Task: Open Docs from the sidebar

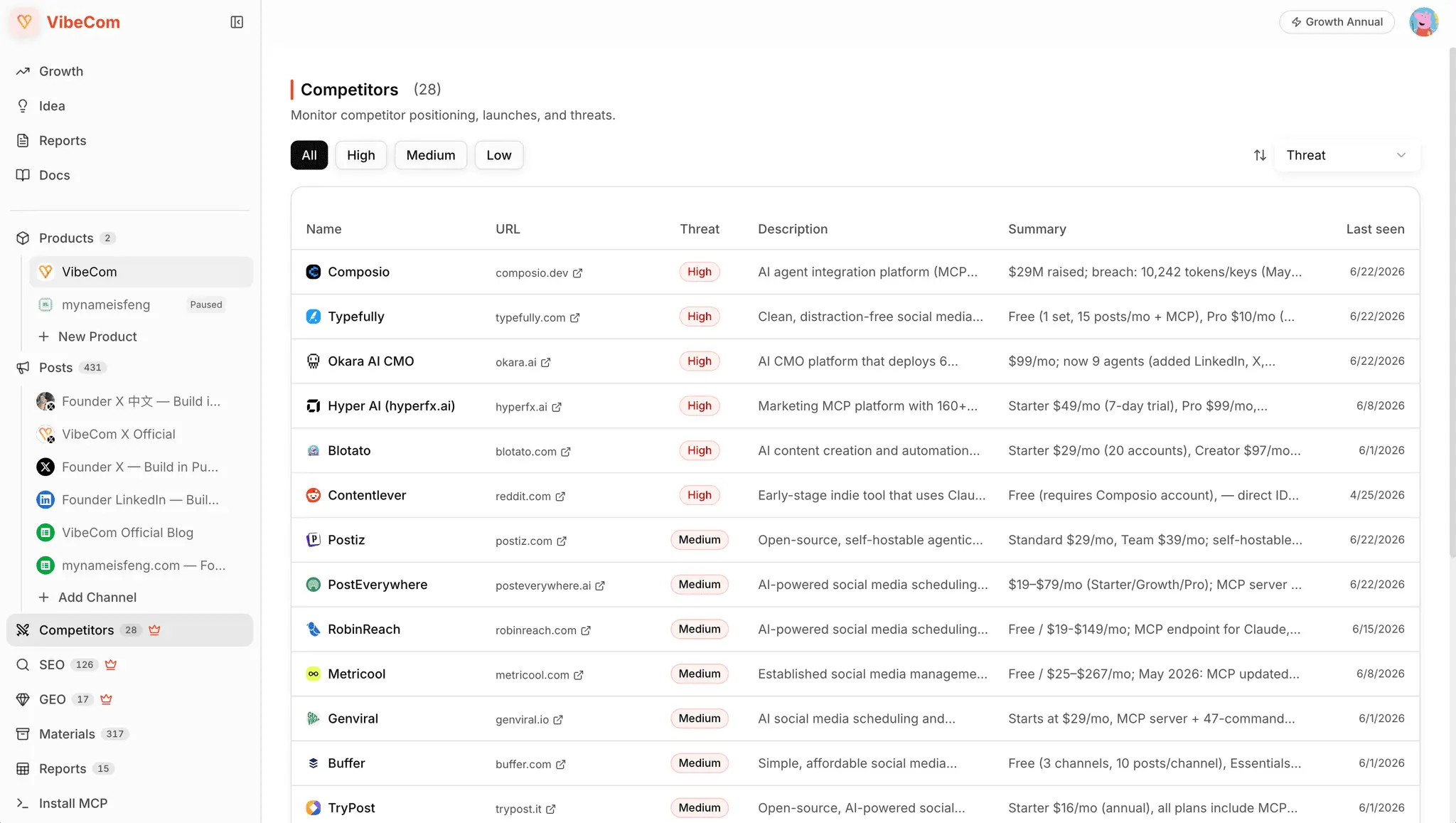Action: click(x=54, y=176)
